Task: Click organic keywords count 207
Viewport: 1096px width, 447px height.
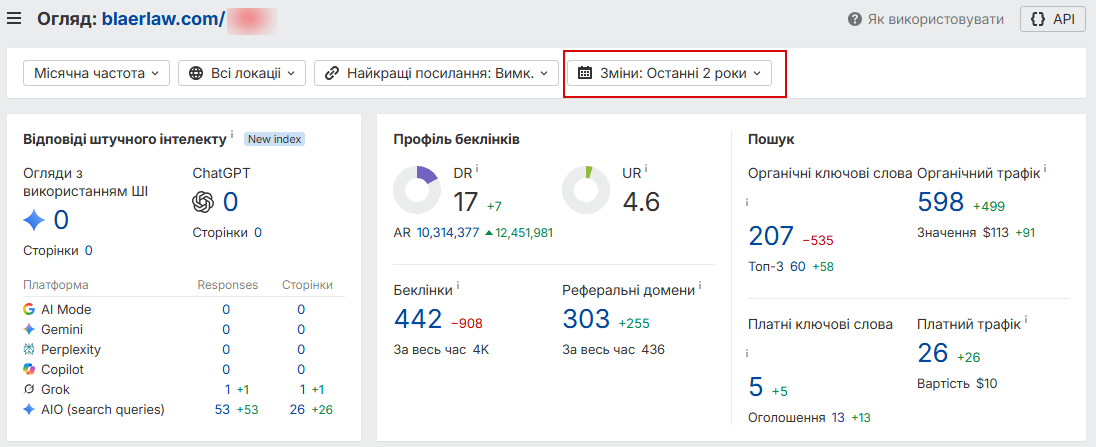Action: [771, 236]
